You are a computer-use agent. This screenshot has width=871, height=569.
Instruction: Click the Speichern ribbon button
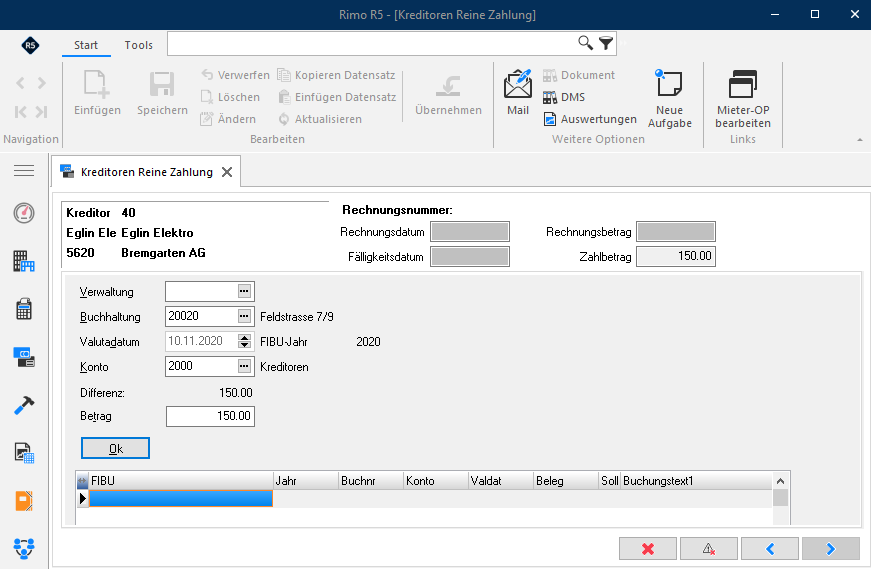pyautogui.click(x=162, y=93)
